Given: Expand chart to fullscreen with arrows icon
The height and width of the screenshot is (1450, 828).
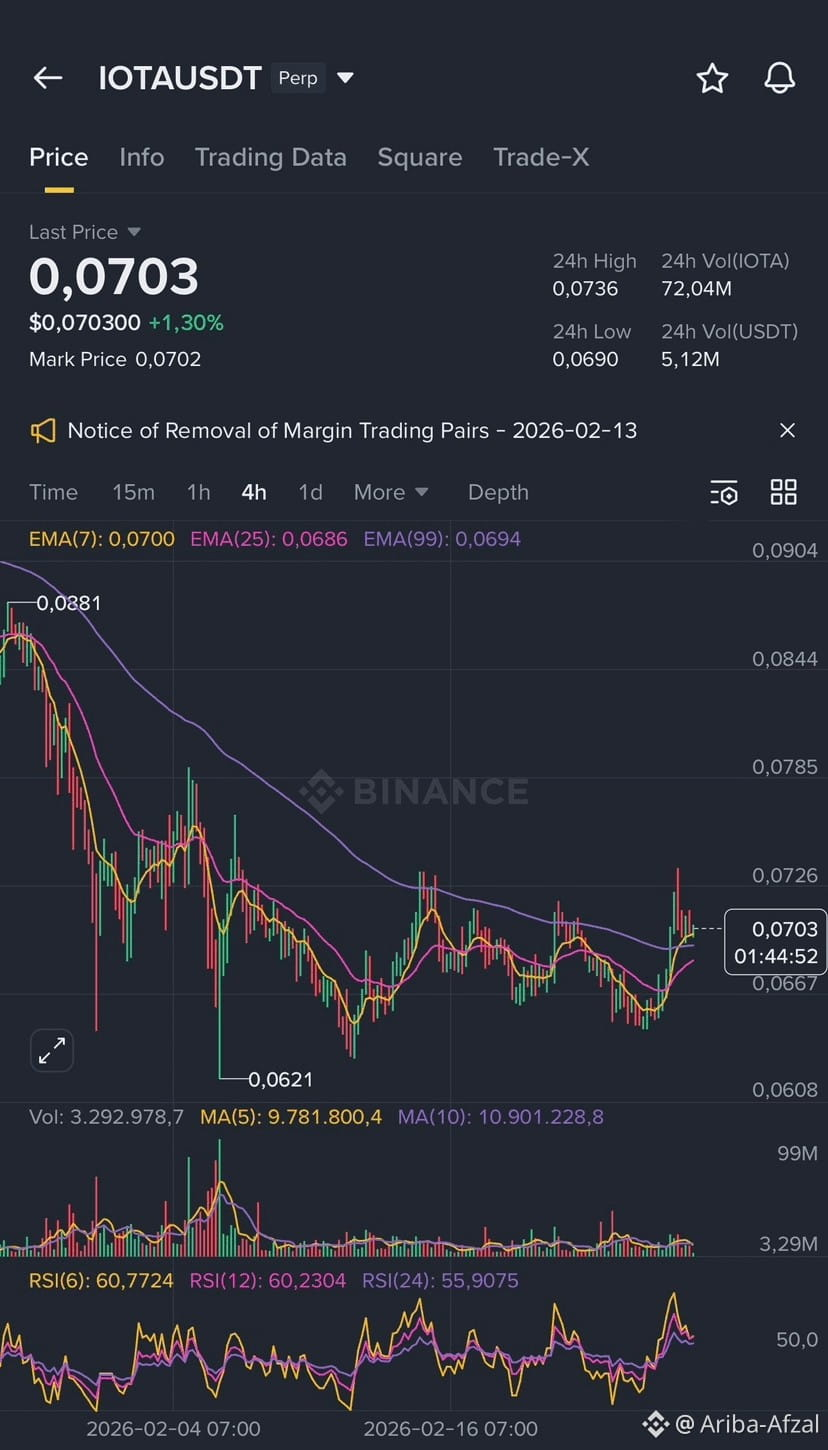Looking at the screenshot, I should [x=51, y=1051].
